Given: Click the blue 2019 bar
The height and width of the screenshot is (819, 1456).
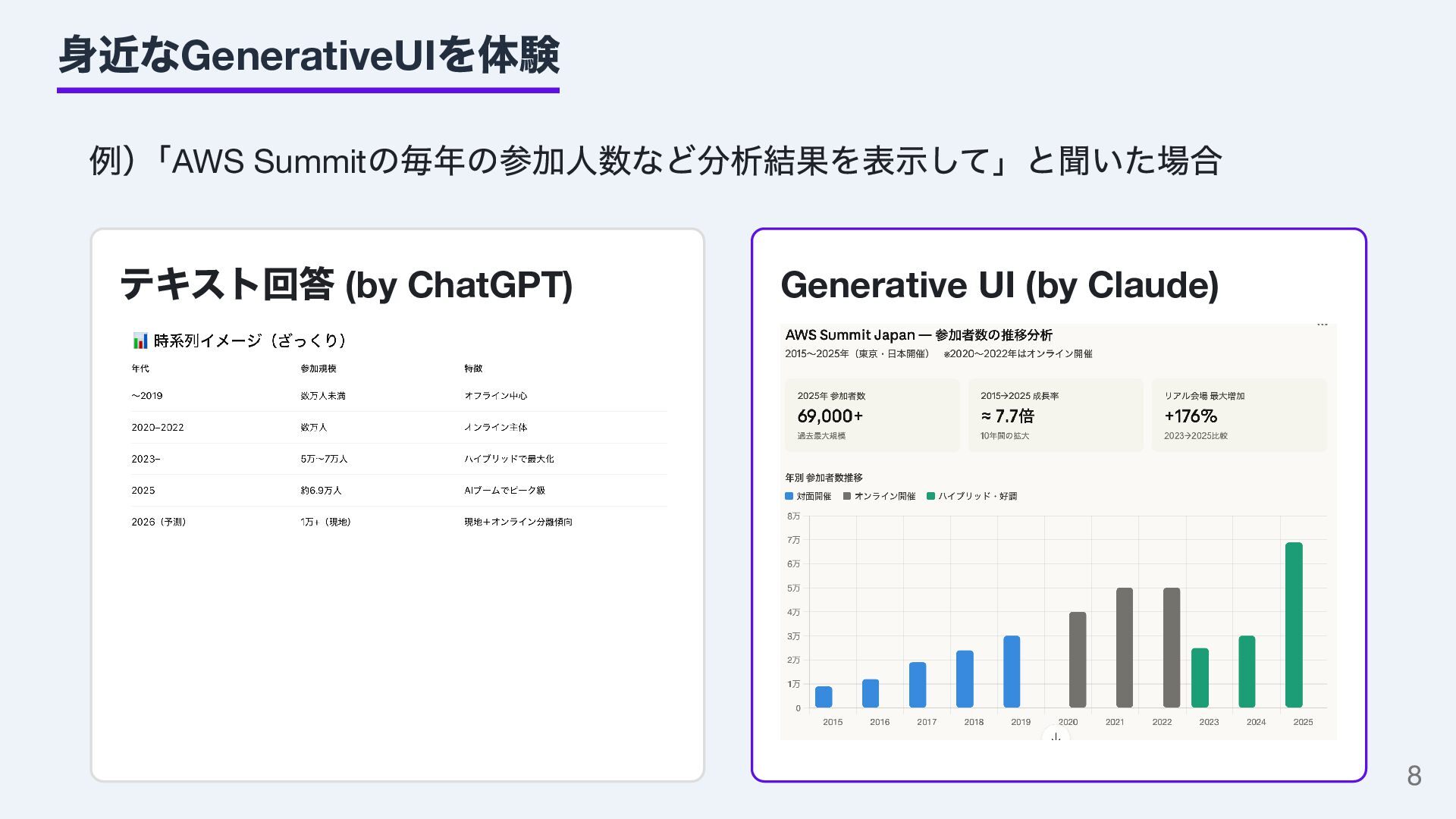Looking at the screenshot, I should click(1012, 671).
